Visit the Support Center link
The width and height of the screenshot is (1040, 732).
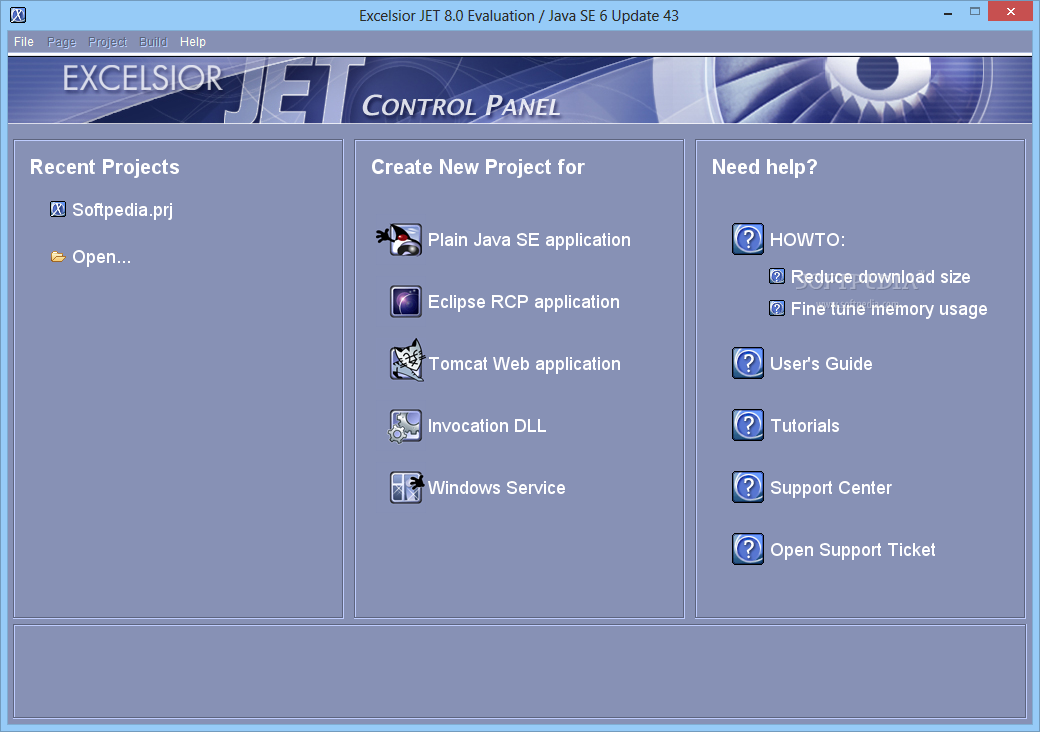click(x=830, y=488)
